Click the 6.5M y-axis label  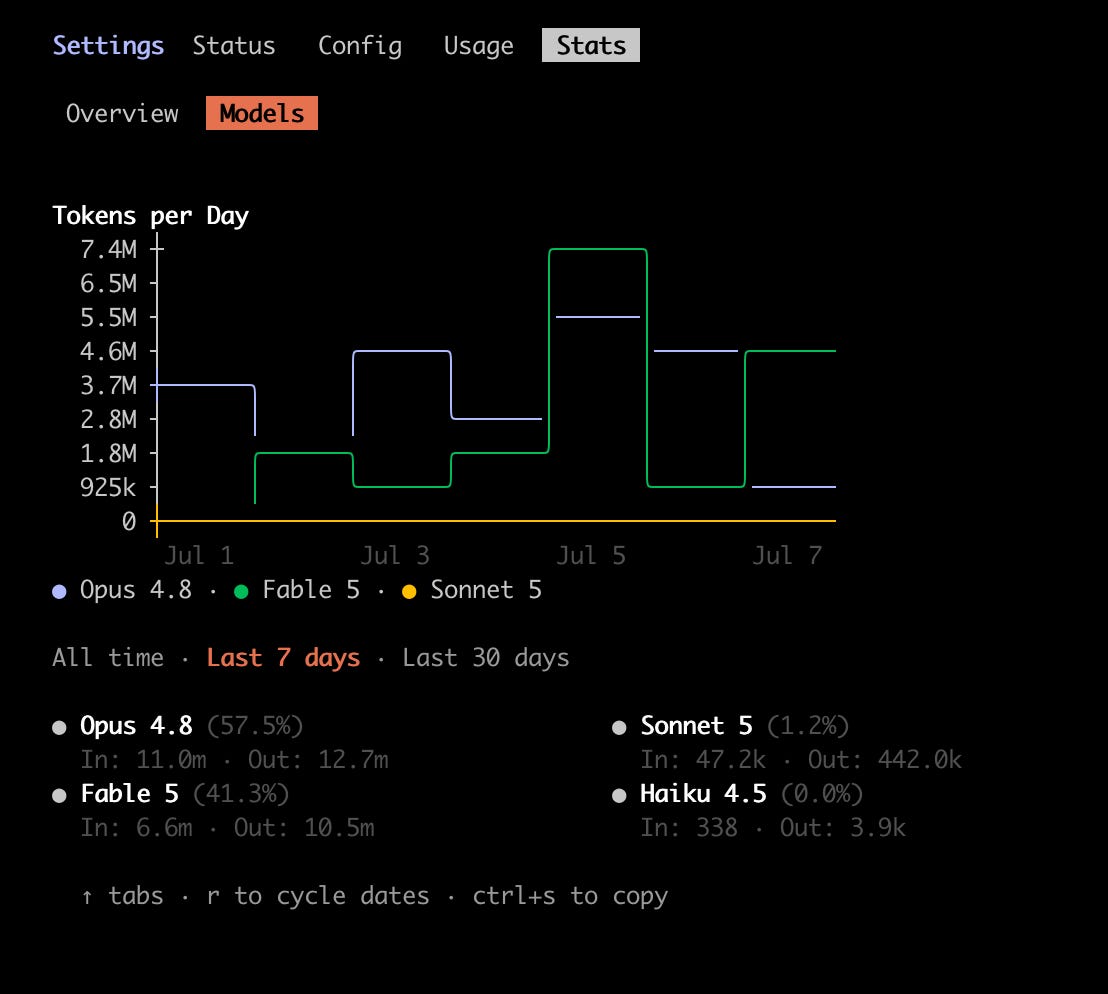coord(108,283)
